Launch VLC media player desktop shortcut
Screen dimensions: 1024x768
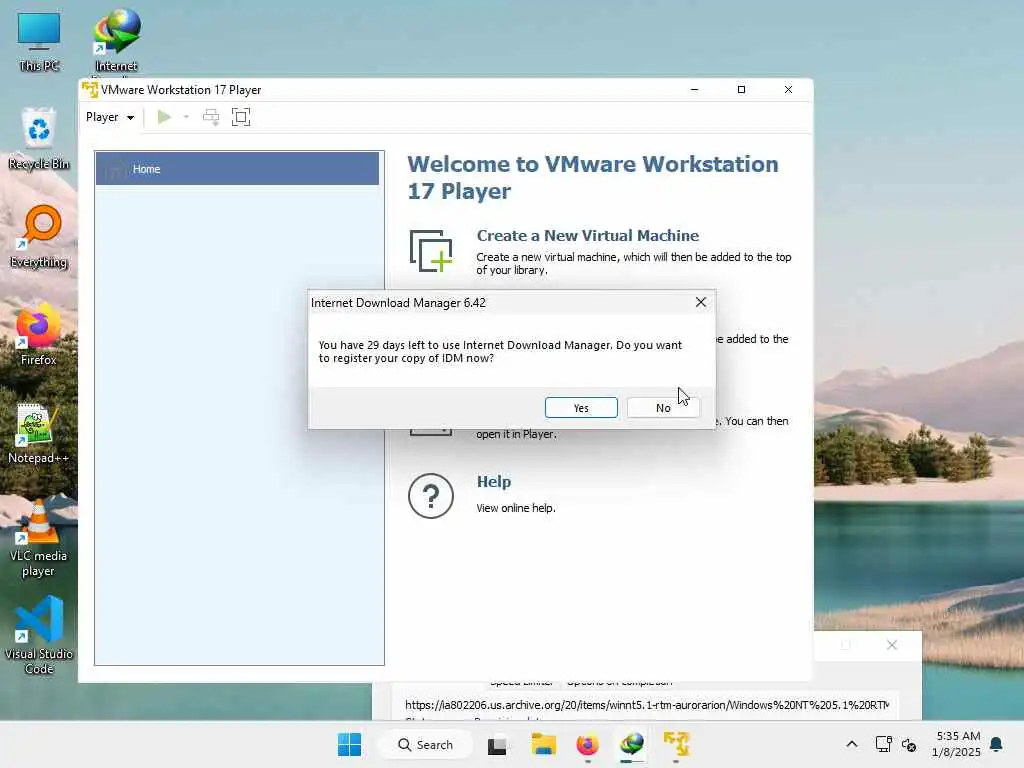pos(39,538)
